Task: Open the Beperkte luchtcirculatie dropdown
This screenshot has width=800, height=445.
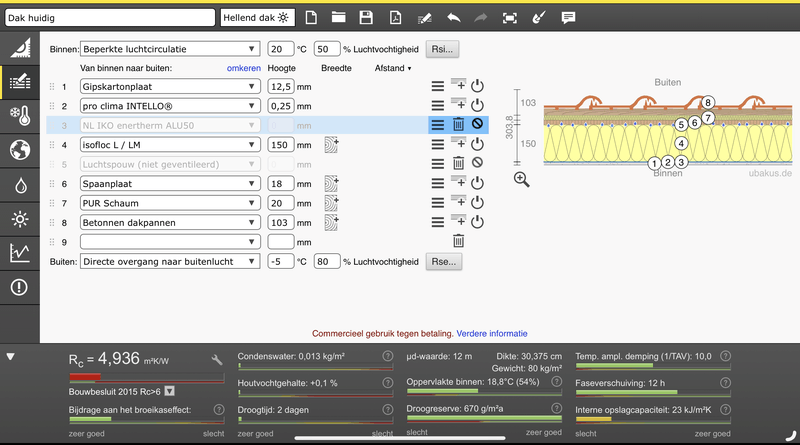Action: click(x=170, y=49)
